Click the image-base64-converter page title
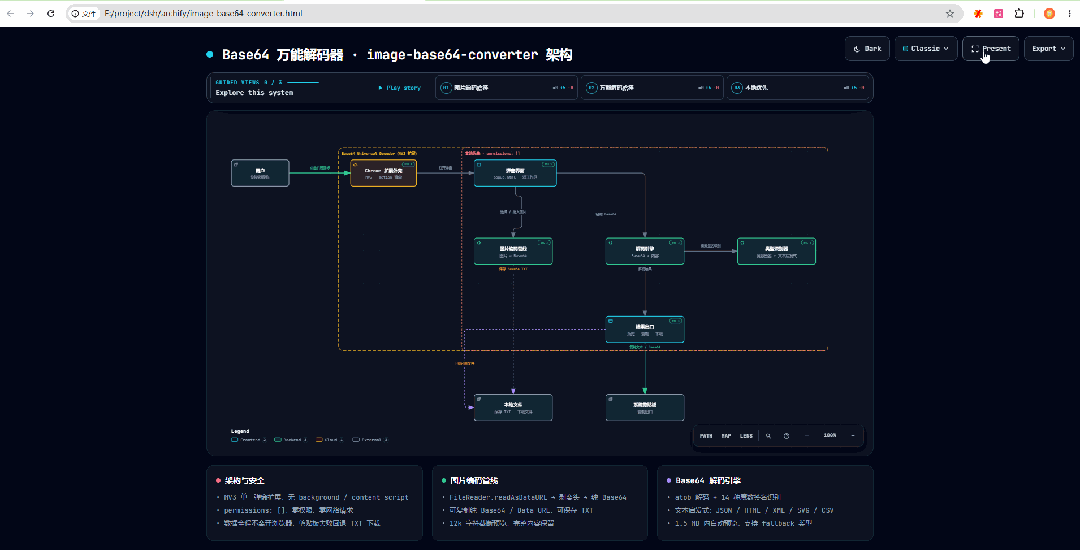 pos(397,54)
